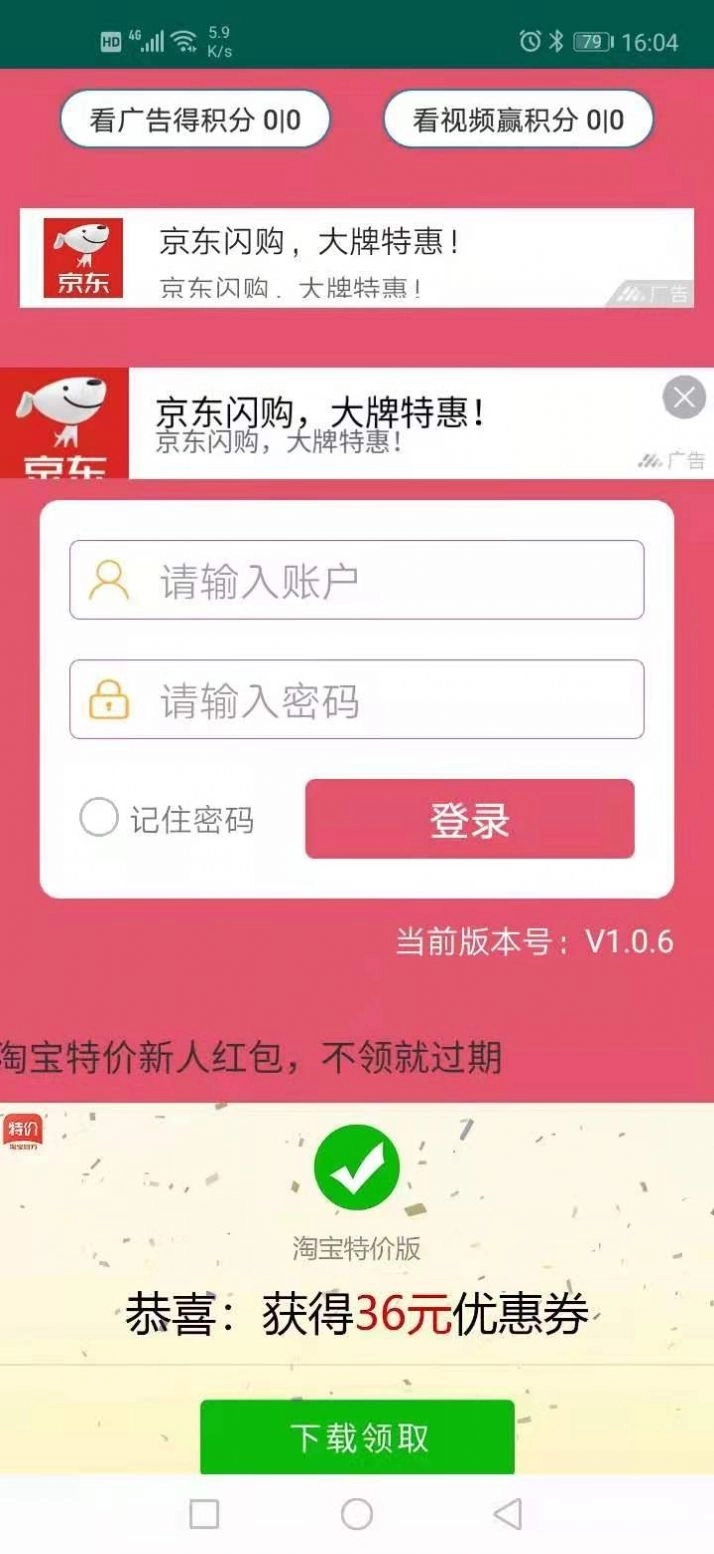The image size is (714, 1554).
Task: Tap the Taobao 特价 app logo
Action: [x=22, y=1132]
